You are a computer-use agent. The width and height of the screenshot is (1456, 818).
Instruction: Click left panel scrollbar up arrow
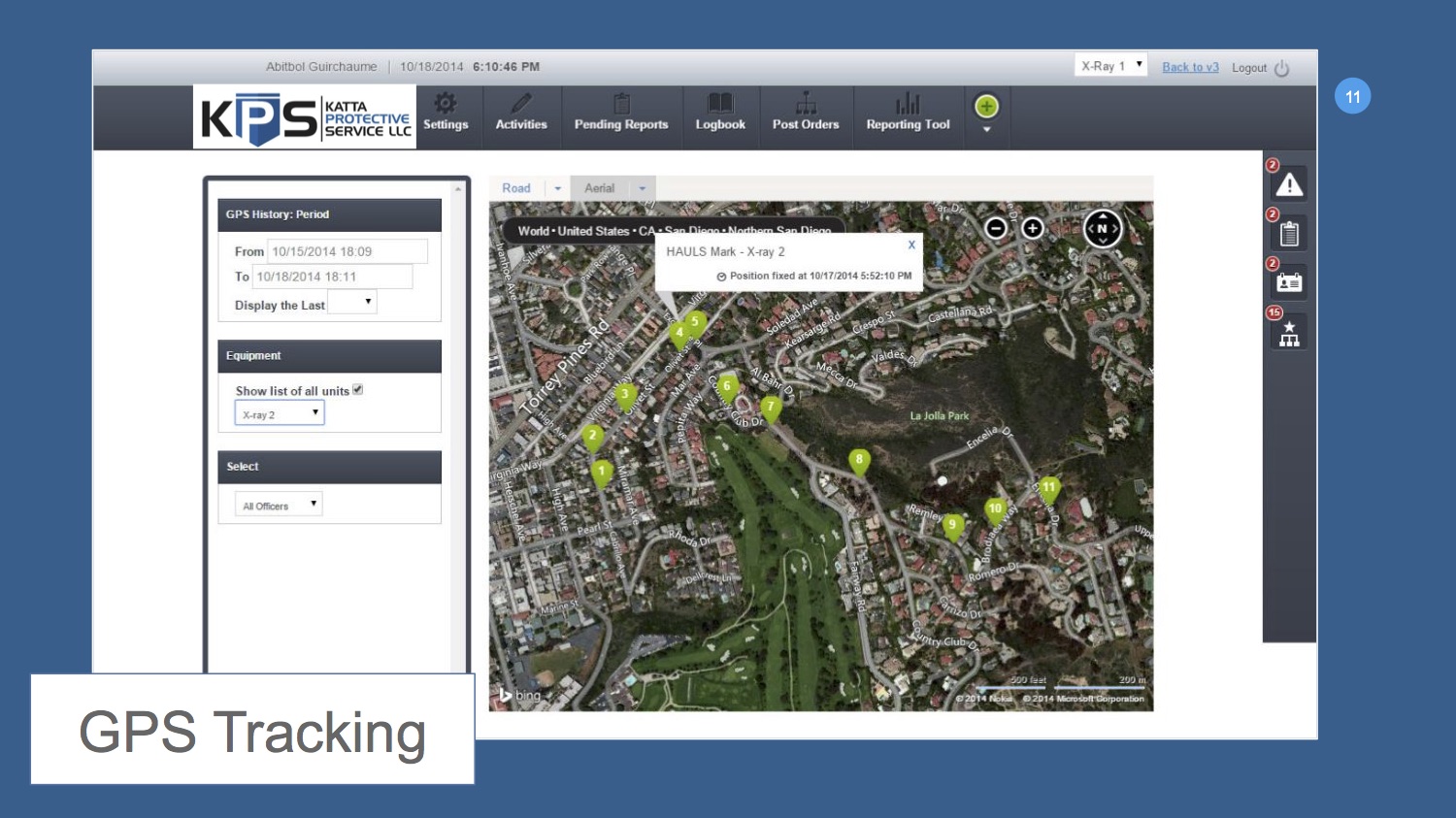point(458,188)
